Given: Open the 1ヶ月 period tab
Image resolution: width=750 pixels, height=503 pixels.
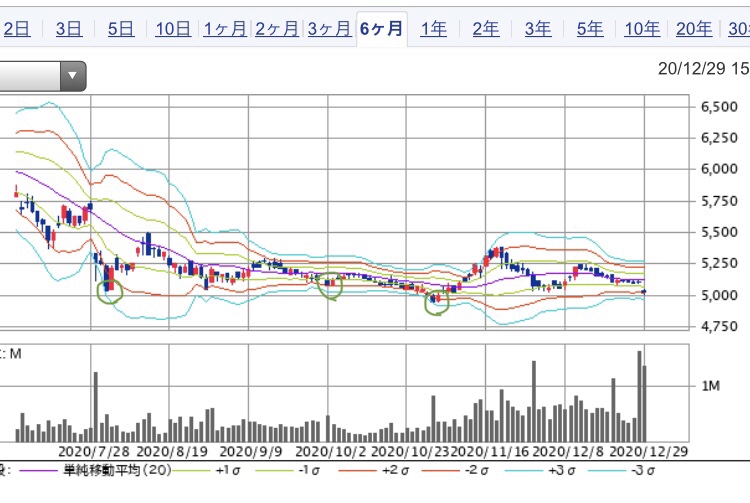Looking at the screenshot, I should [x=225, y=28].
